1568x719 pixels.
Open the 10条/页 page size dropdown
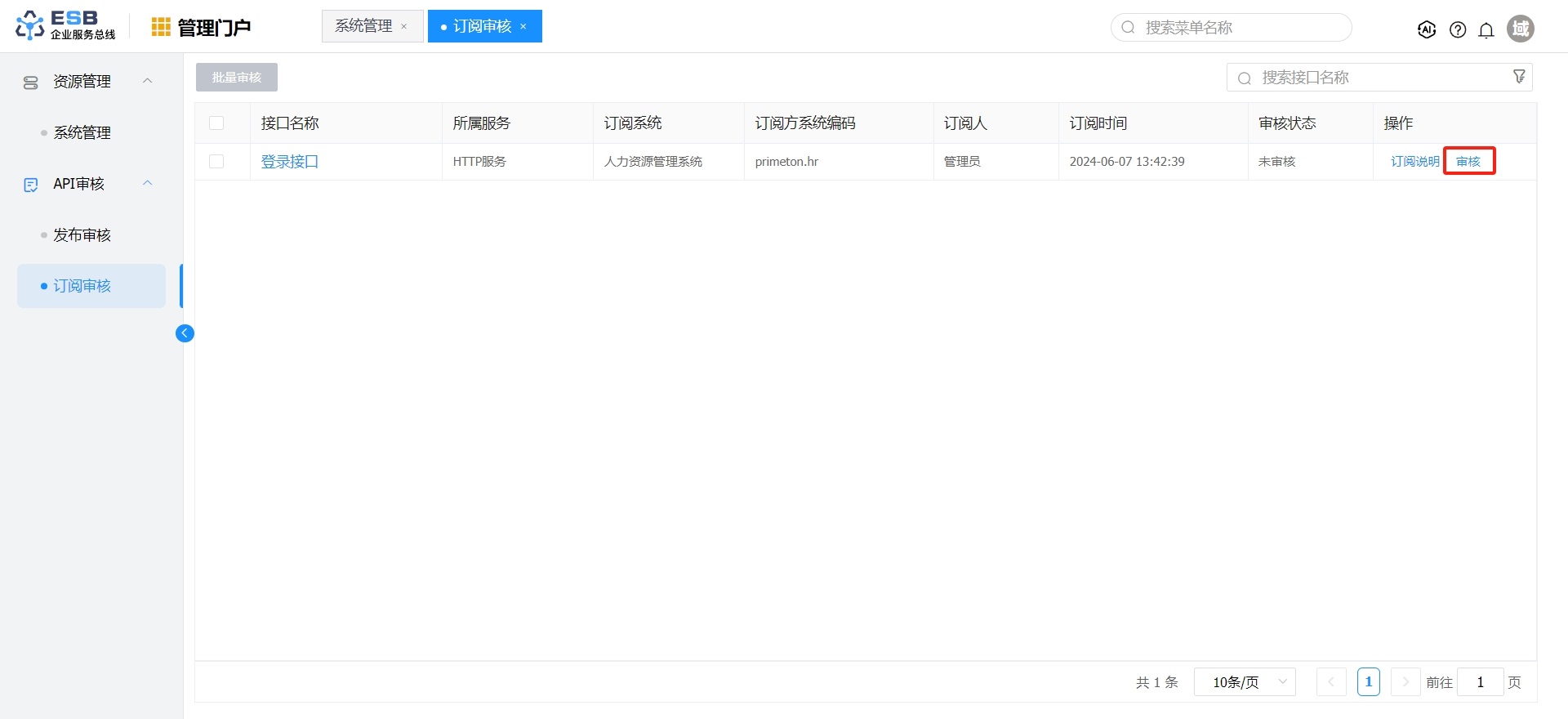click(x=1245, y=681)
